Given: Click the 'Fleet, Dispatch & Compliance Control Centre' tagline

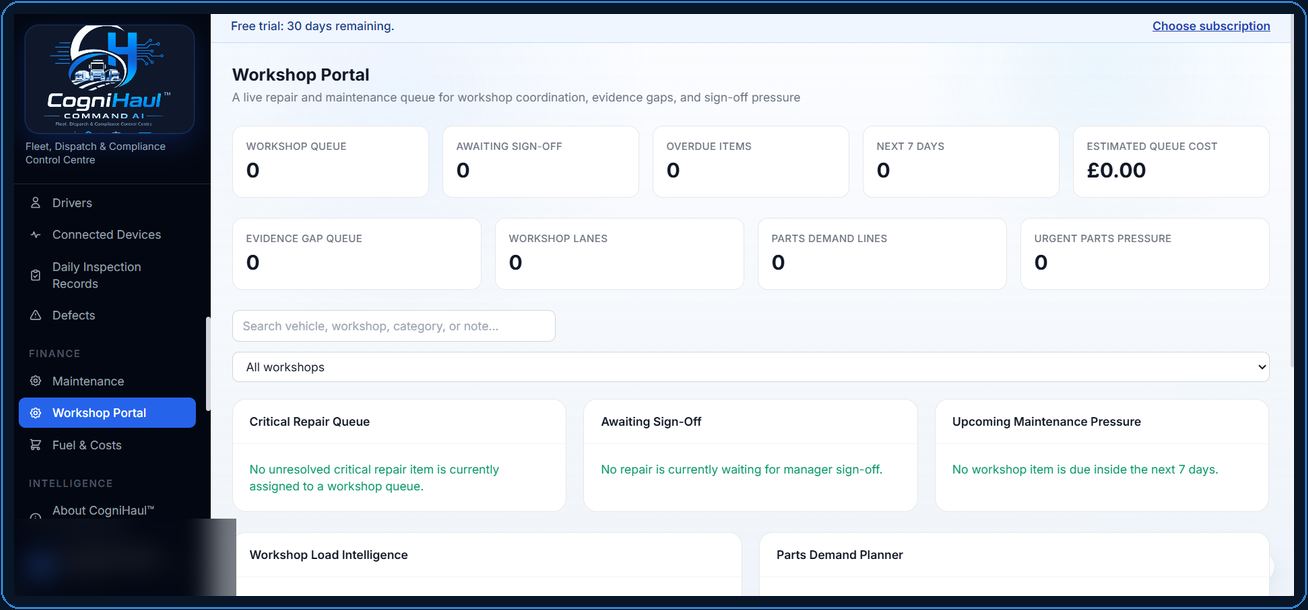Looking at the screenshot, I should 95,153.
